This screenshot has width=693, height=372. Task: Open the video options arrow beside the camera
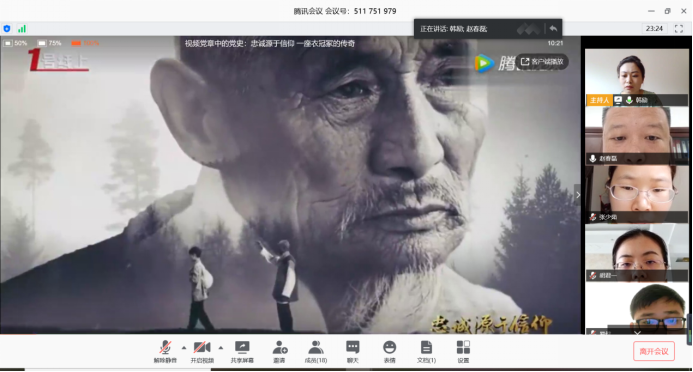[221, 348]
